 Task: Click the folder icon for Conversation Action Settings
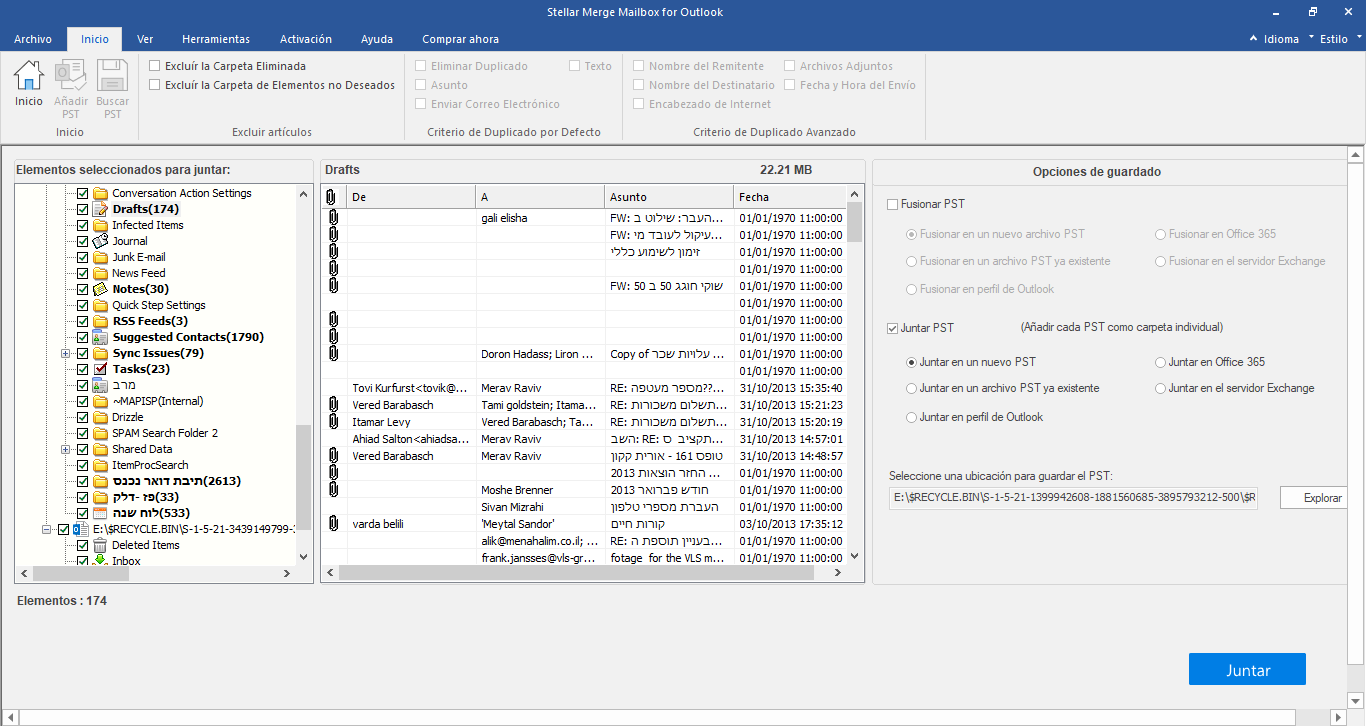101,193
